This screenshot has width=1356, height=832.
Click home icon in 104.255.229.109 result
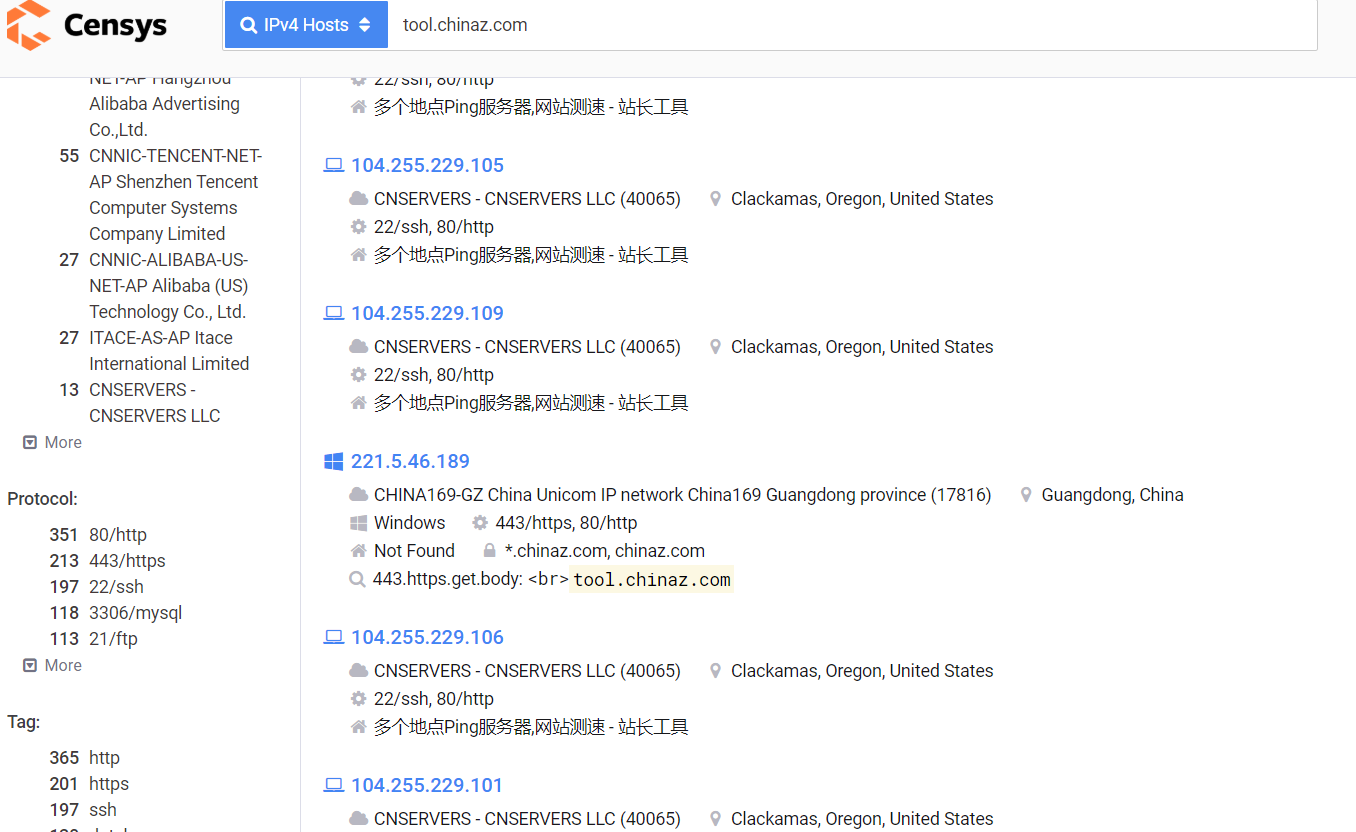coord(358,403)
